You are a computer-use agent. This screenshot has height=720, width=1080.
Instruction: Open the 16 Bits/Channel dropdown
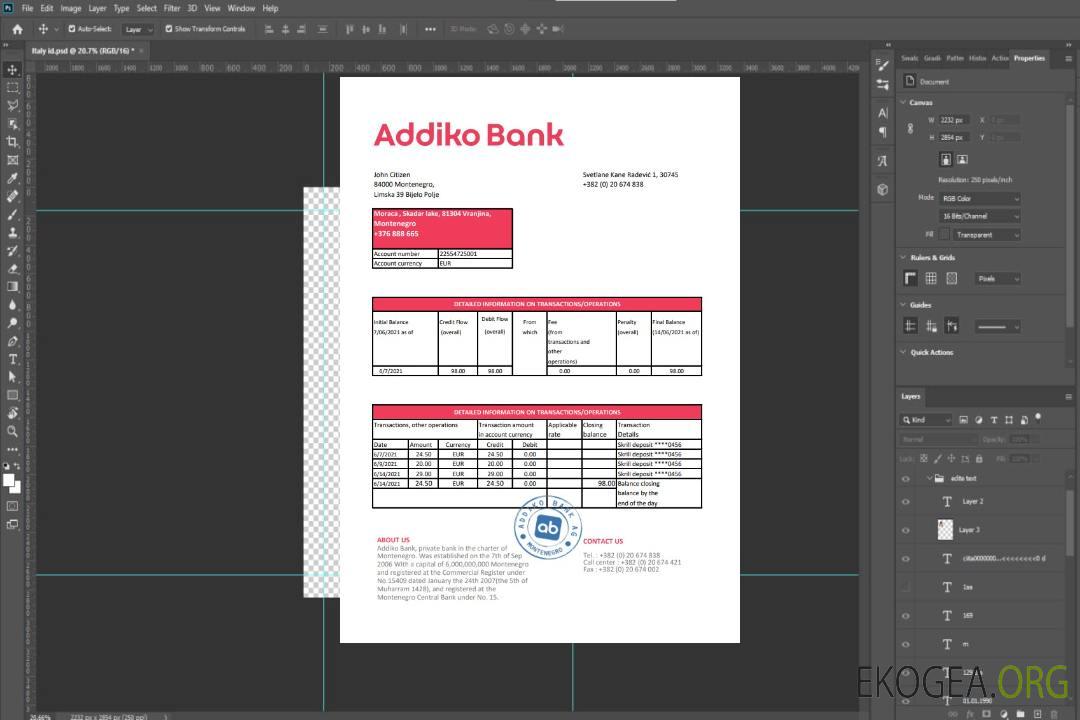point(979,216)
